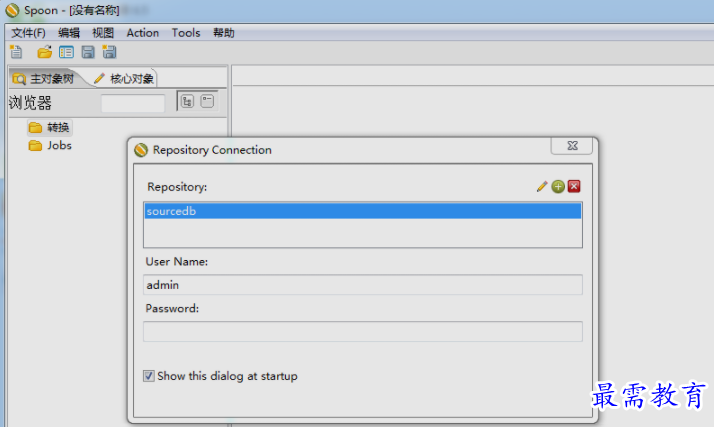Click the collapse all tree icon
Image resolution: width=714 pixels, height=427 pixels.
click(207, 101)
